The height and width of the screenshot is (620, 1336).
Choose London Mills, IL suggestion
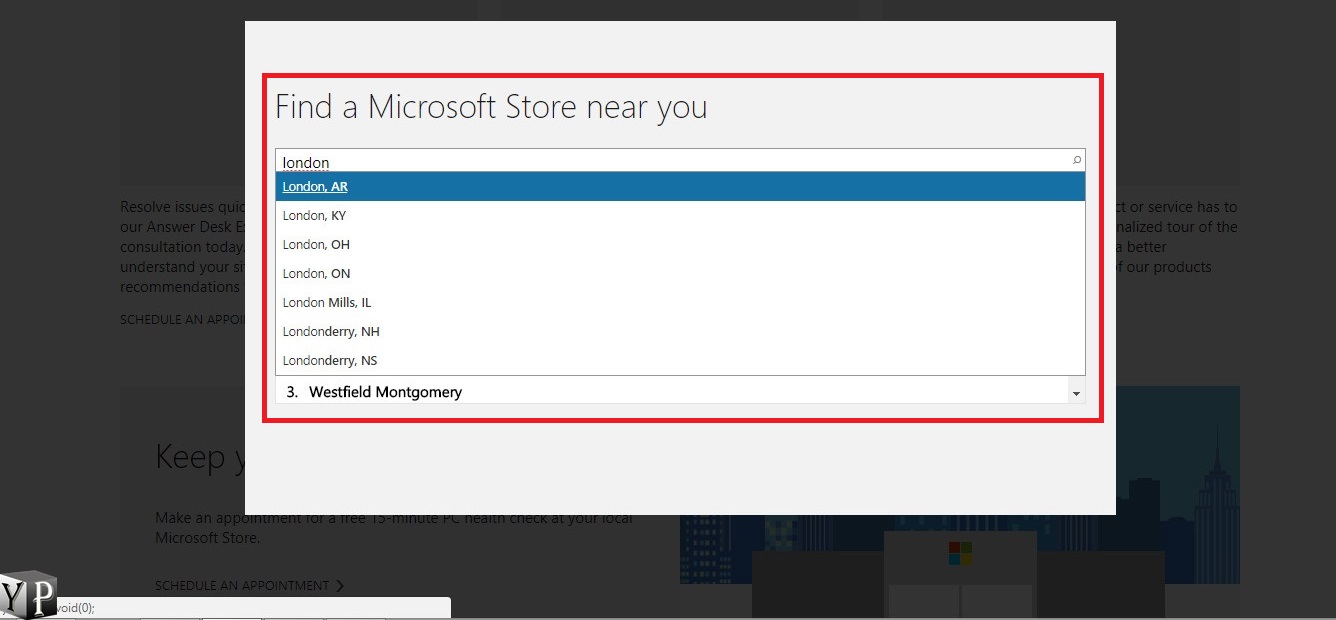680,303
